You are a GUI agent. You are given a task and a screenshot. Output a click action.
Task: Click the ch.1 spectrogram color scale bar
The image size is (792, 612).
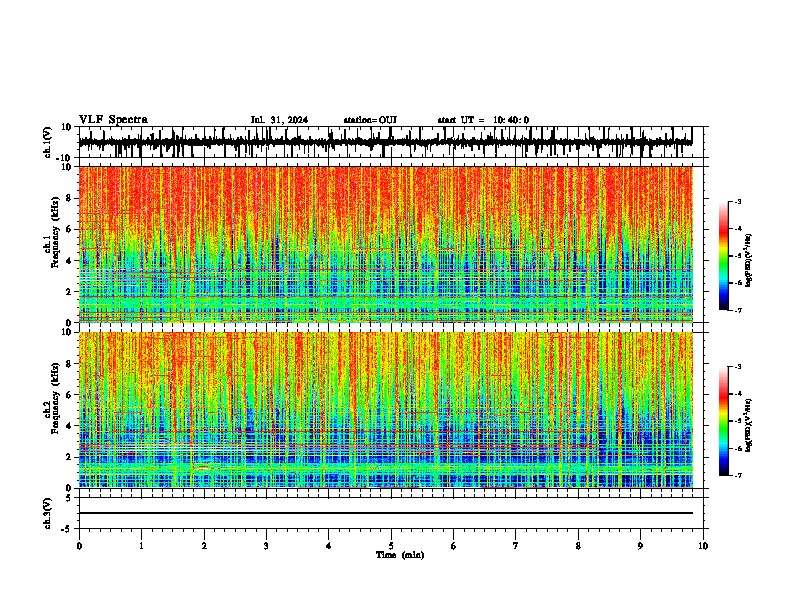click(724, 256)
